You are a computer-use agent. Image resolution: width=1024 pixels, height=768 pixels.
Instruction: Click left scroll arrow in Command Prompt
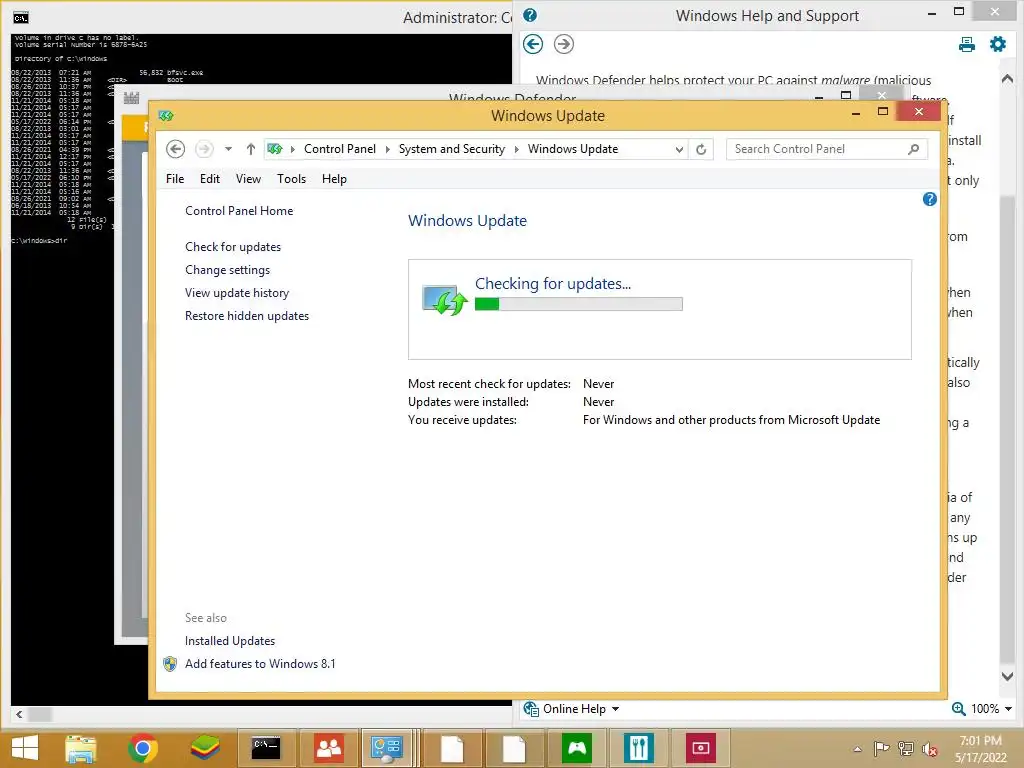(x=19, y=714)
